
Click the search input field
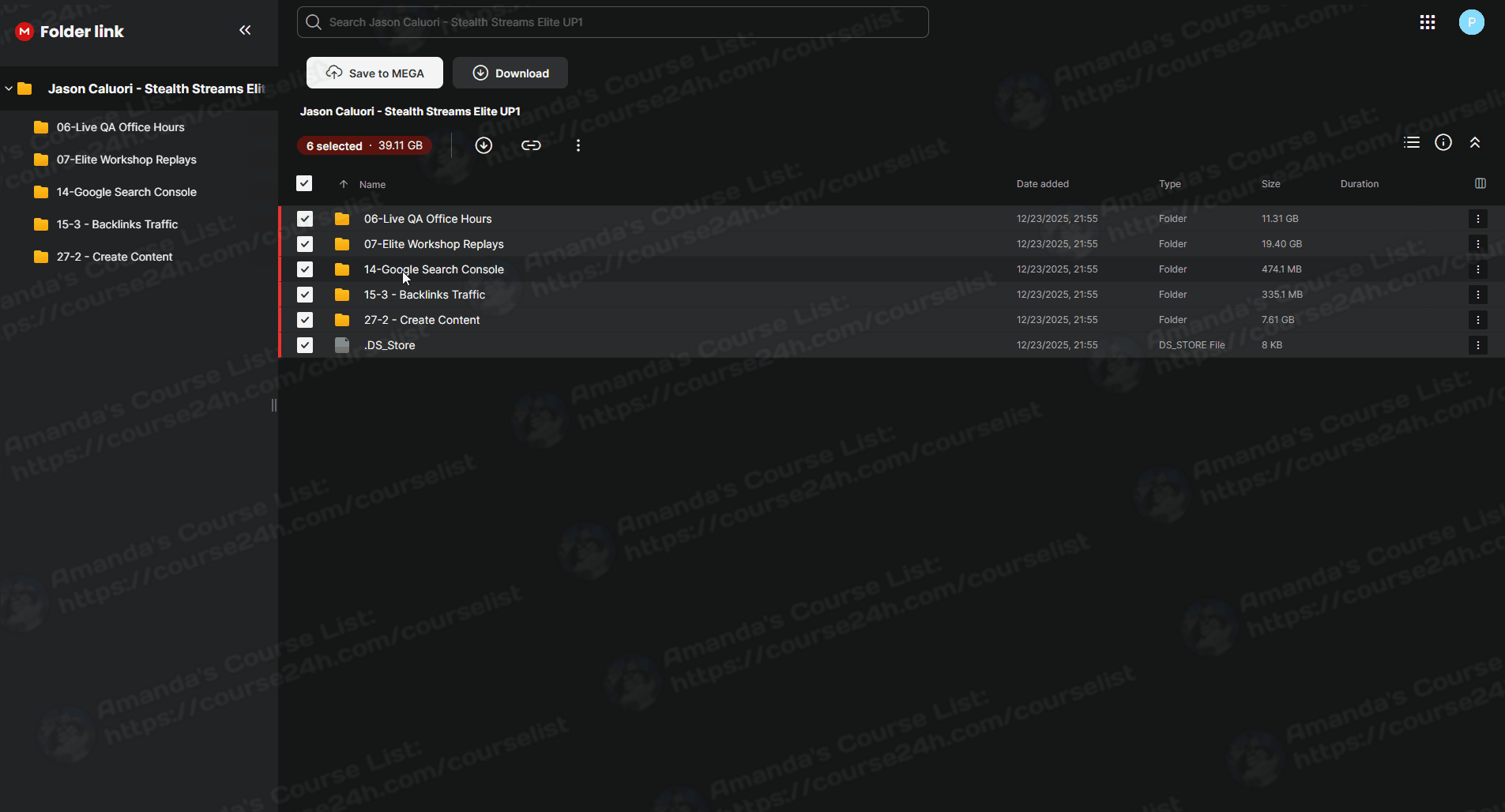(x=612, y=22)
